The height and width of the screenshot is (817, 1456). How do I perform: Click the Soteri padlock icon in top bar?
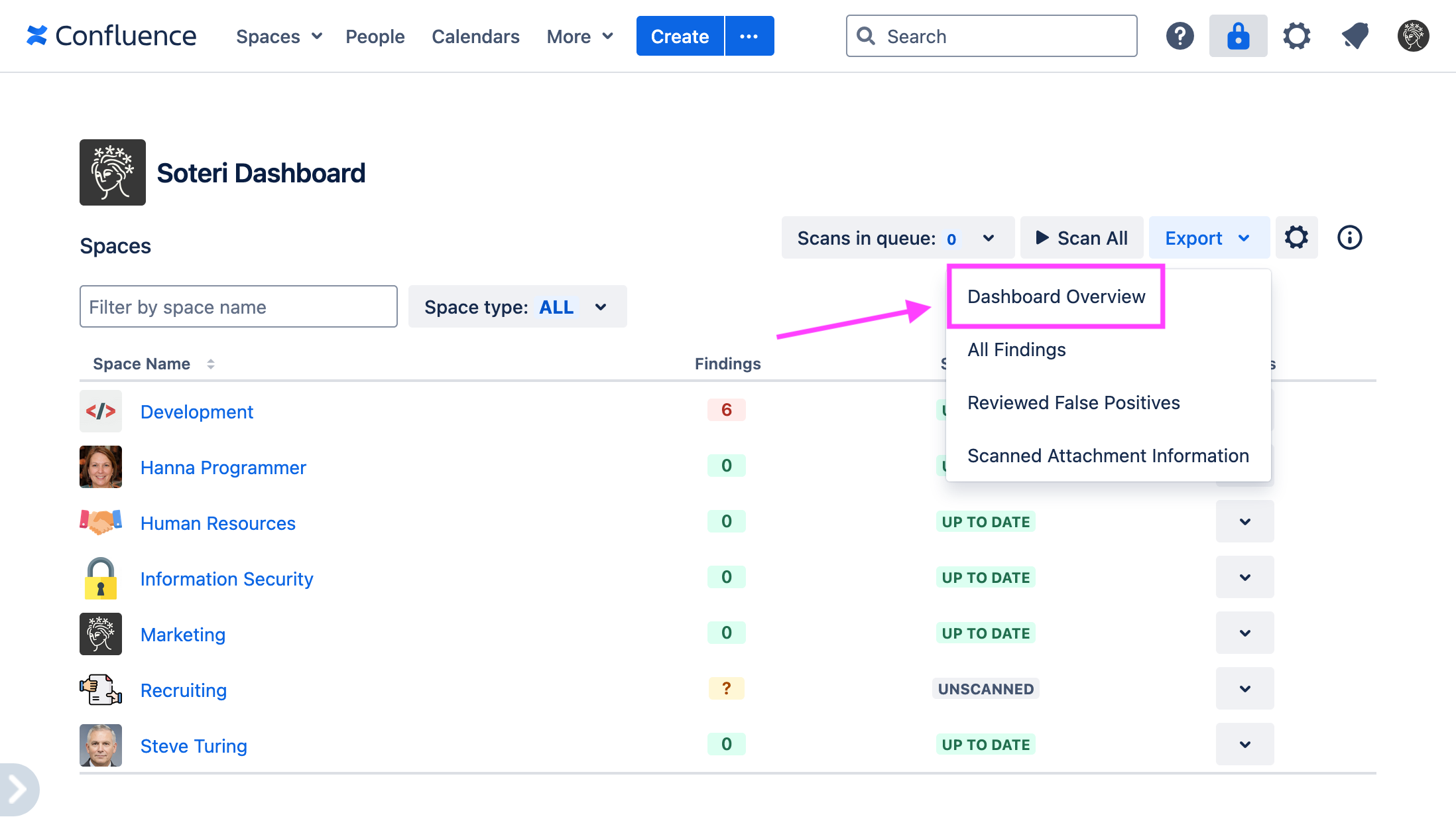pos(1238,36)
